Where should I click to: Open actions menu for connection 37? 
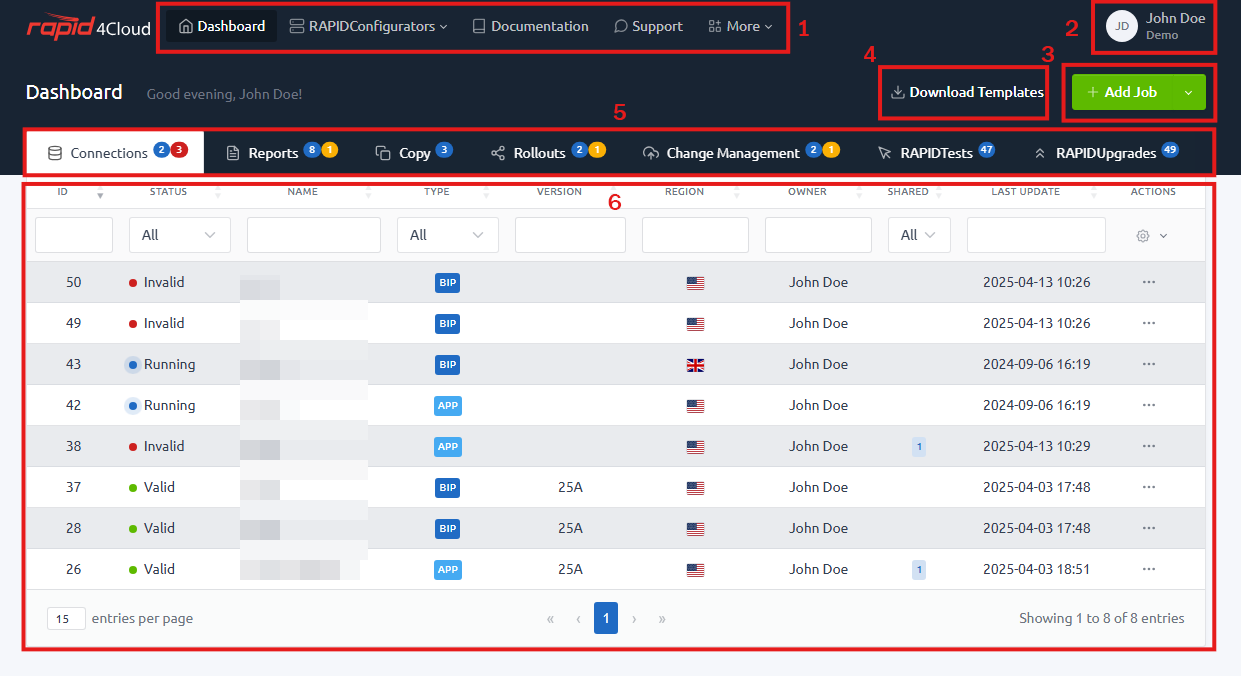(x=1149, y=487)
